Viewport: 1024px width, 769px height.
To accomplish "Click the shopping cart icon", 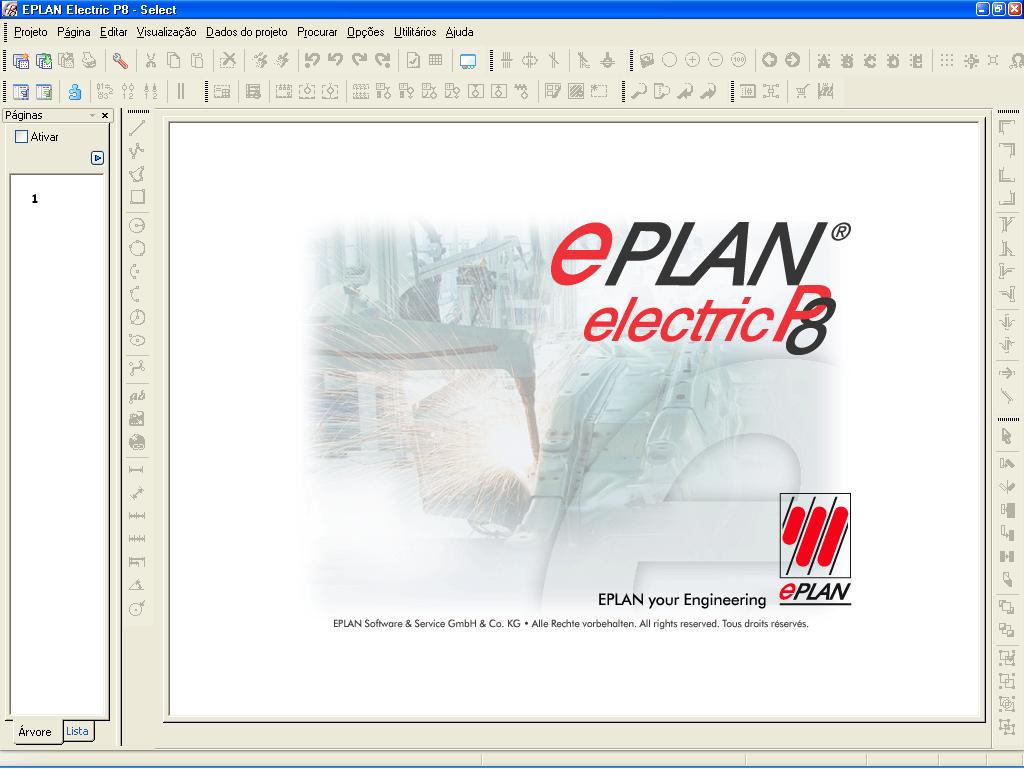I will click(802, 91).
